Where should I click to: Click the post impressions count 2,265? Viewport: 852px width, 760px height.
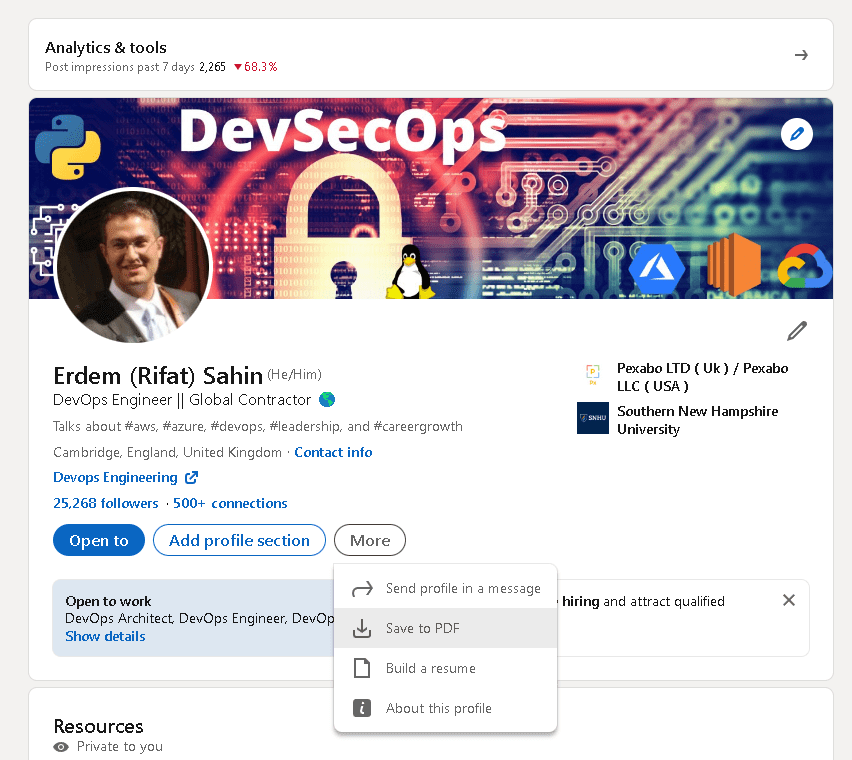(212, 67)
